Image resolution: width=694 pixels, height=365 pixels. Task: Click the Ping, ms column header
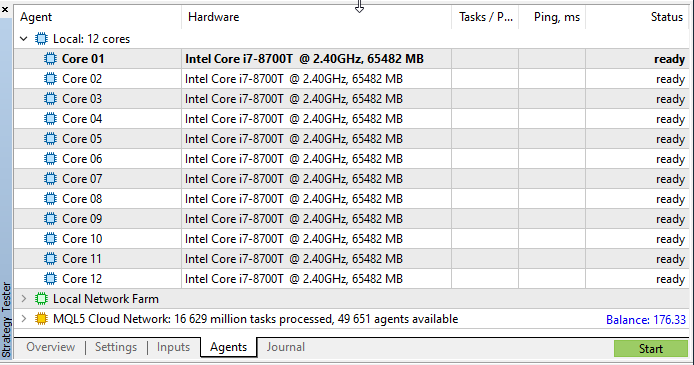point(552,17)
